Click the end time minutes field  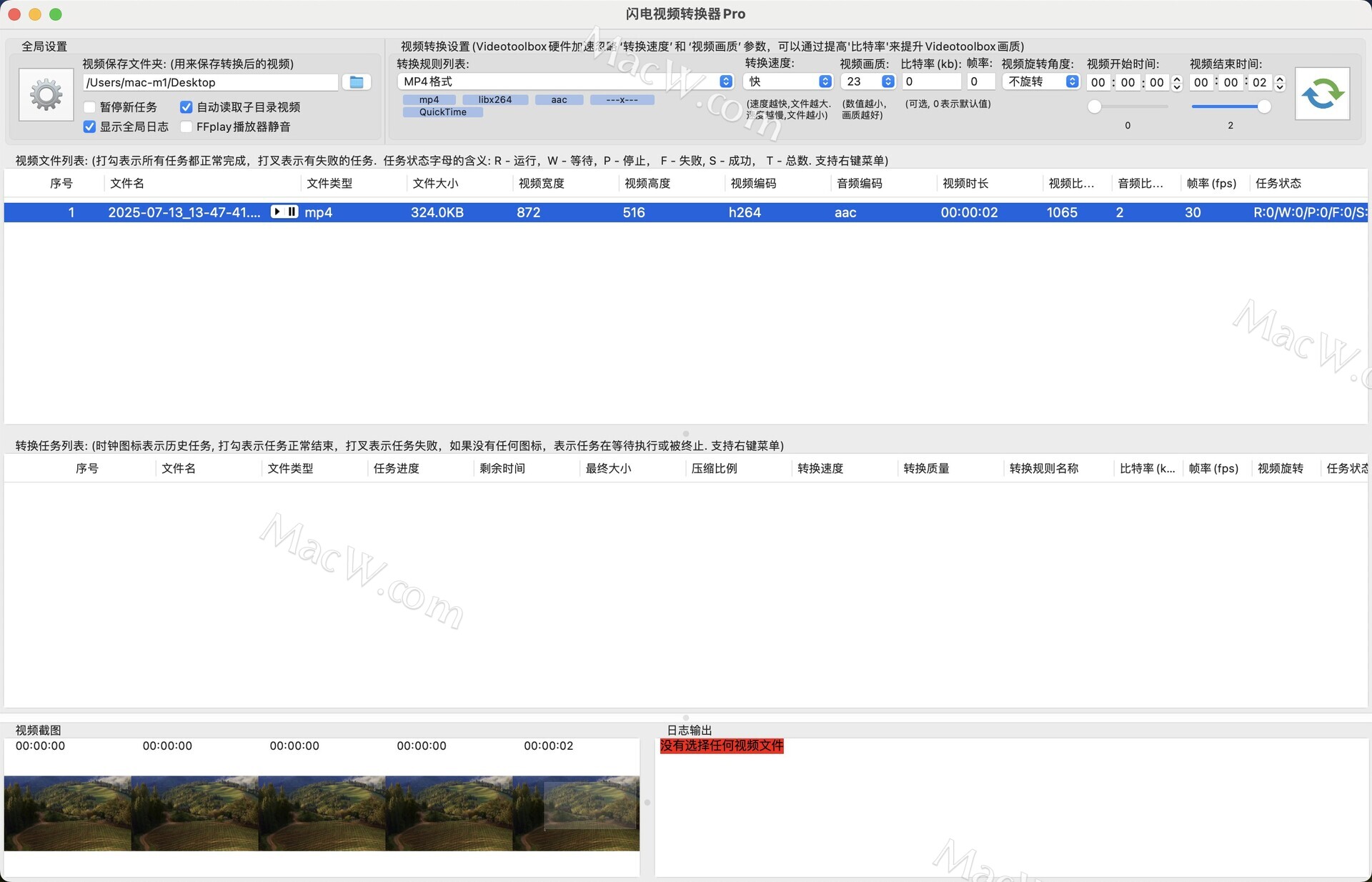coord(1231,82)
